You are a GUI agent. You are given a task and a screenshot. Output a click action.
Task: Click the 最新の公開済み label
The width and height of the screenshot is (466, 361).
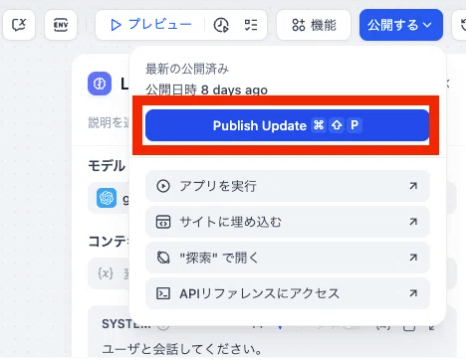(187, 69)
